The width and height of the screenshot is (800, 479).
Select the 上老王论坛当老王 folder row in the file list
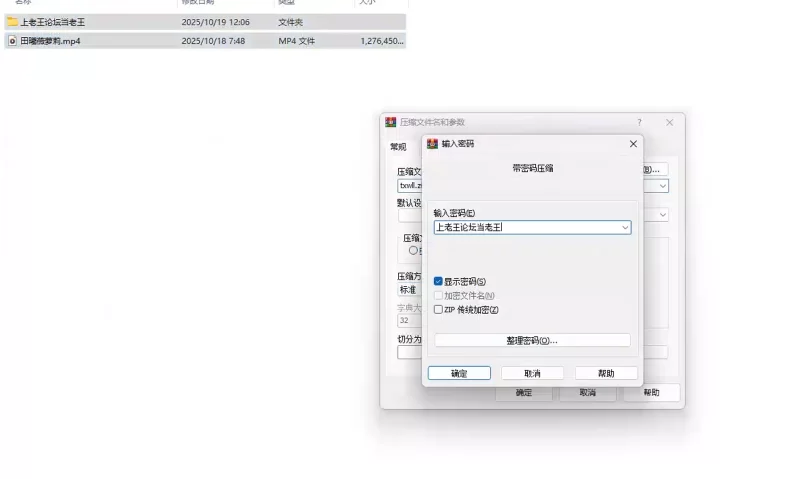[205, 22]
